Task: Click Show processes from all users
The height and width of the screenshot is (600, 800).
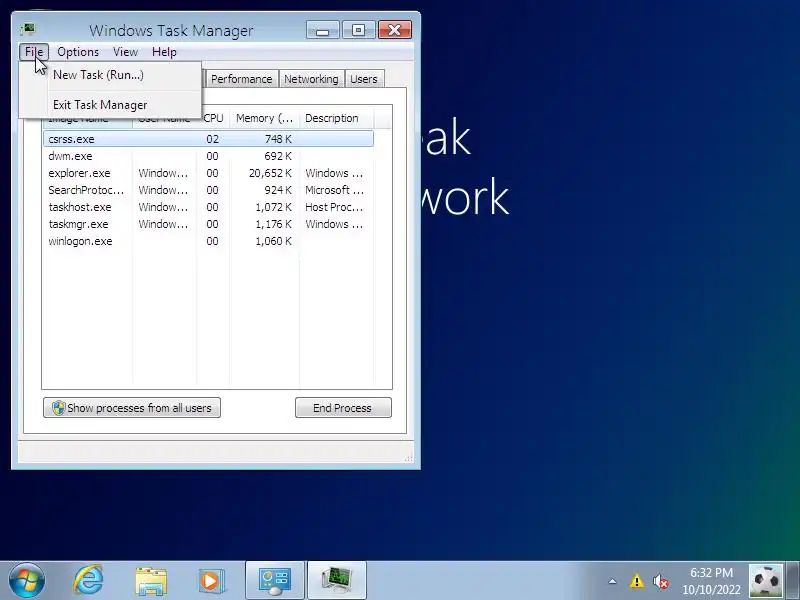Action: click(x=132, y=408)
